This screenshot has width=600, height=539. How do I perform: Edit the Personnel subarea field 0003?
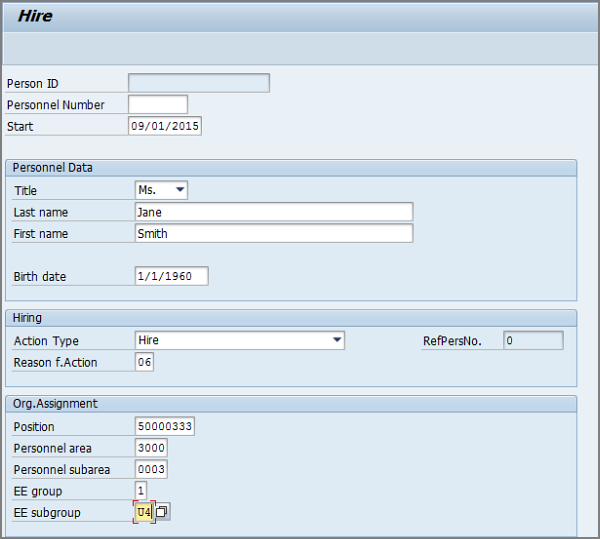click(151, 469)
